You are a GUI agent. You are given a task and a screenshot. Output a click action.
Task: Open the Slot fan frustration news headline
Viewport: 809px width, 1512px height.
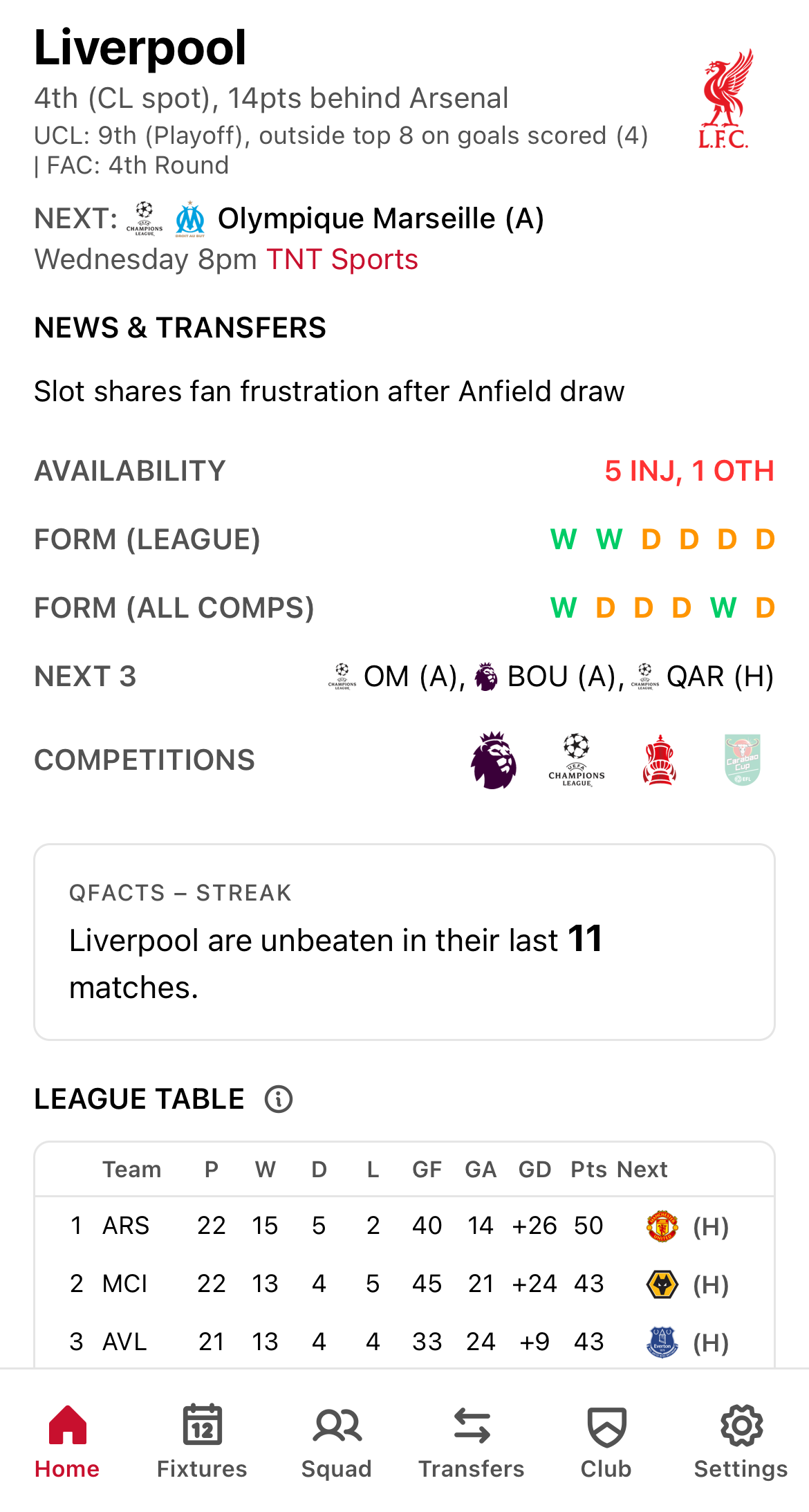pos(329,390)
